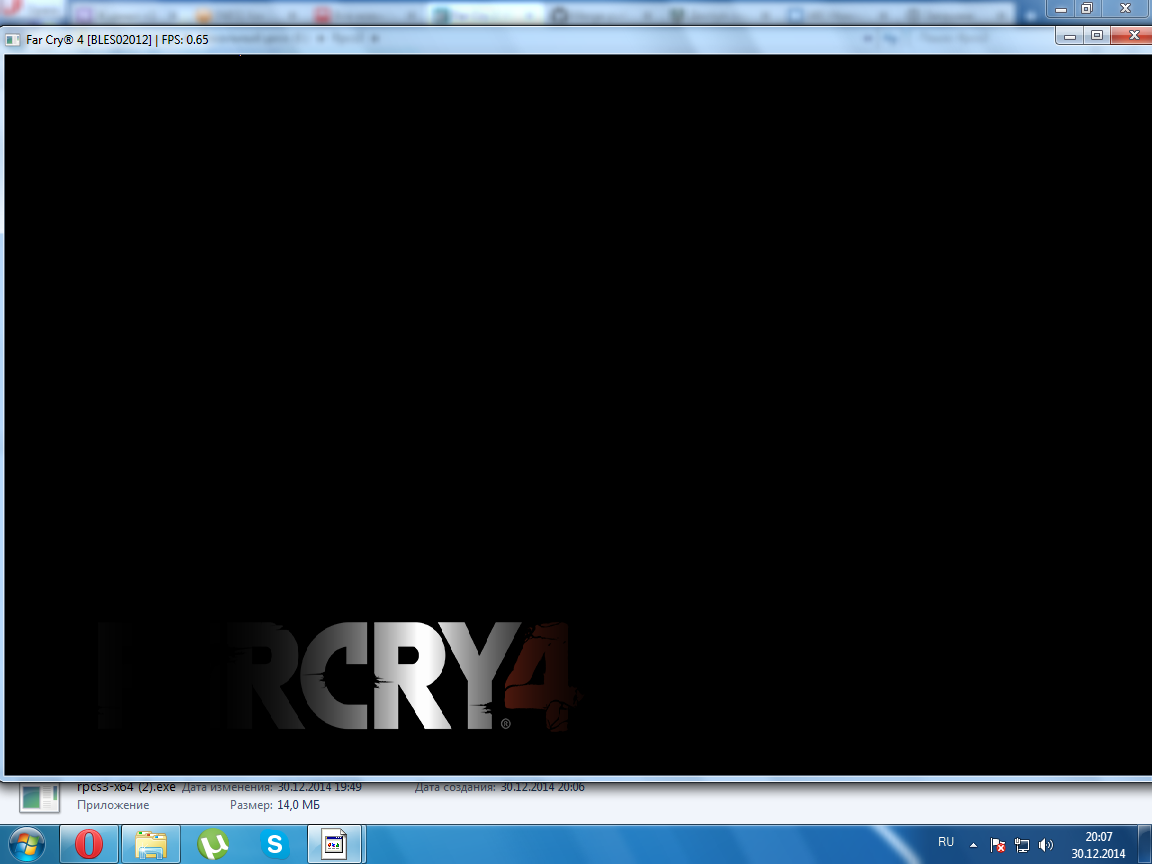Open the Windows Start menu
Viewport: 1152px width, 864px height.
point(26,844)
